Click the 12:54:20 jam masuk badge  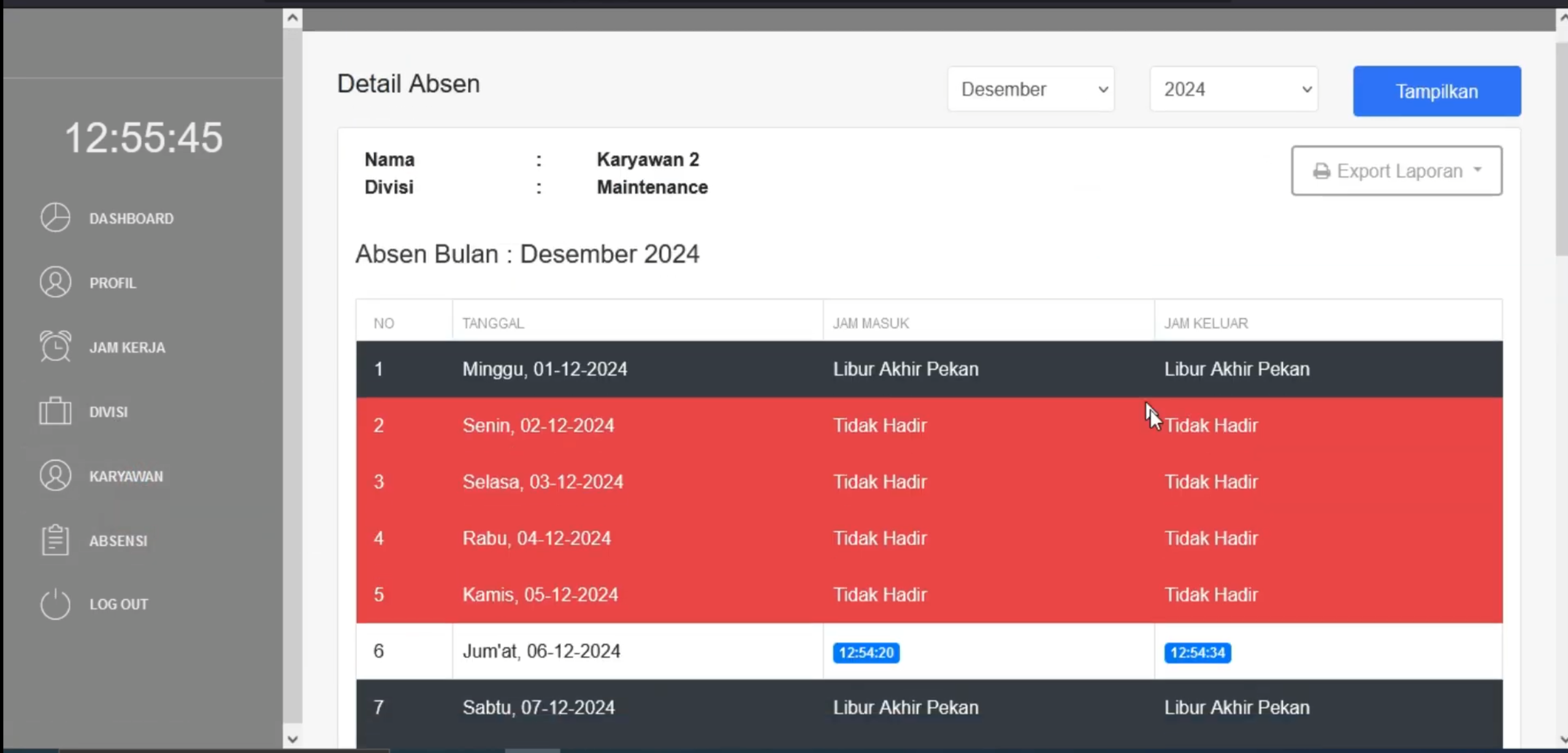coord(866,652)
